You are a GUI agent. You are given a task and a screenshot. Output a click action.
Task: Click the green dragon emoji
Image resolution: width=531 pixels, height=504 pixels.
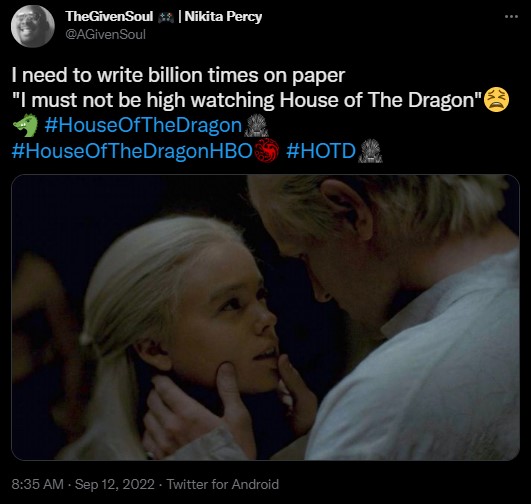[26, 125]
